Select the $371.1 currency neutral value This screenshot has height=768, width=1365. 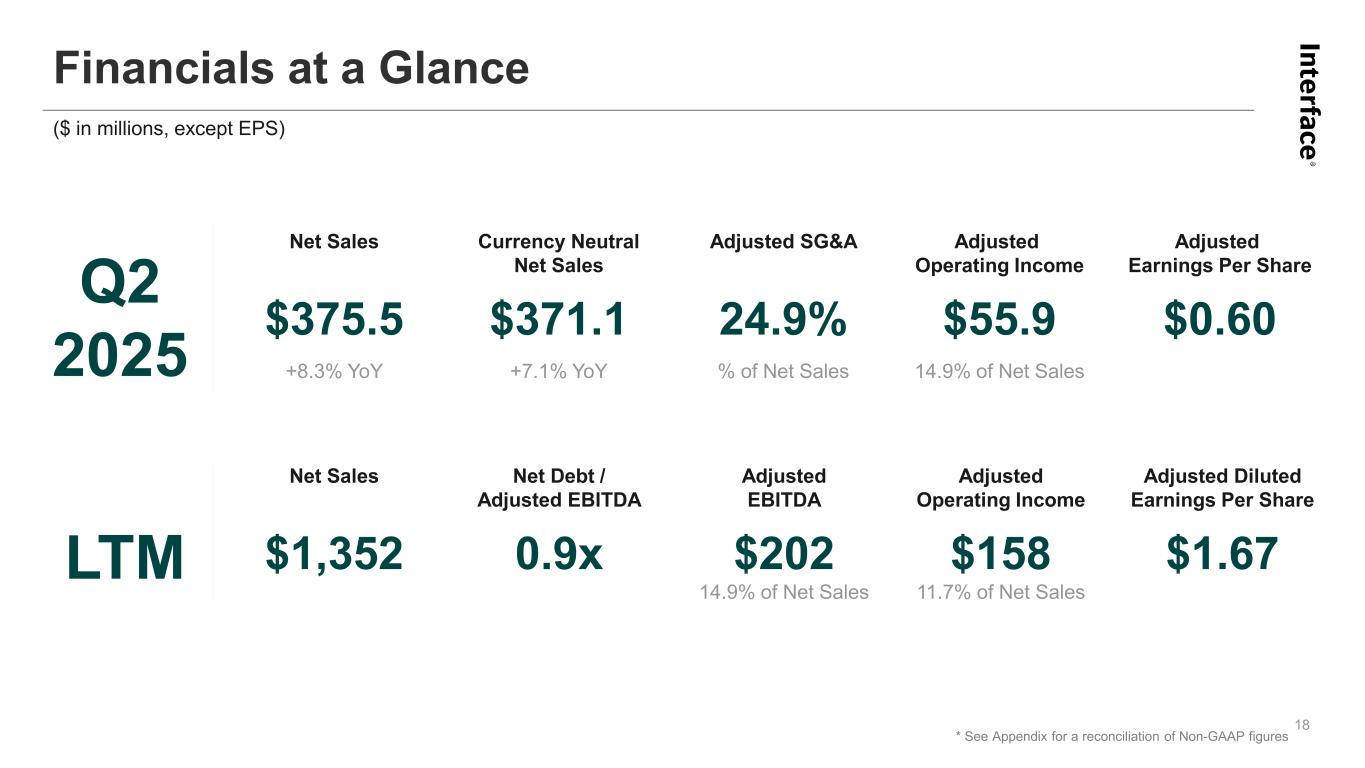pyautogui.click(x=558, y=319)
